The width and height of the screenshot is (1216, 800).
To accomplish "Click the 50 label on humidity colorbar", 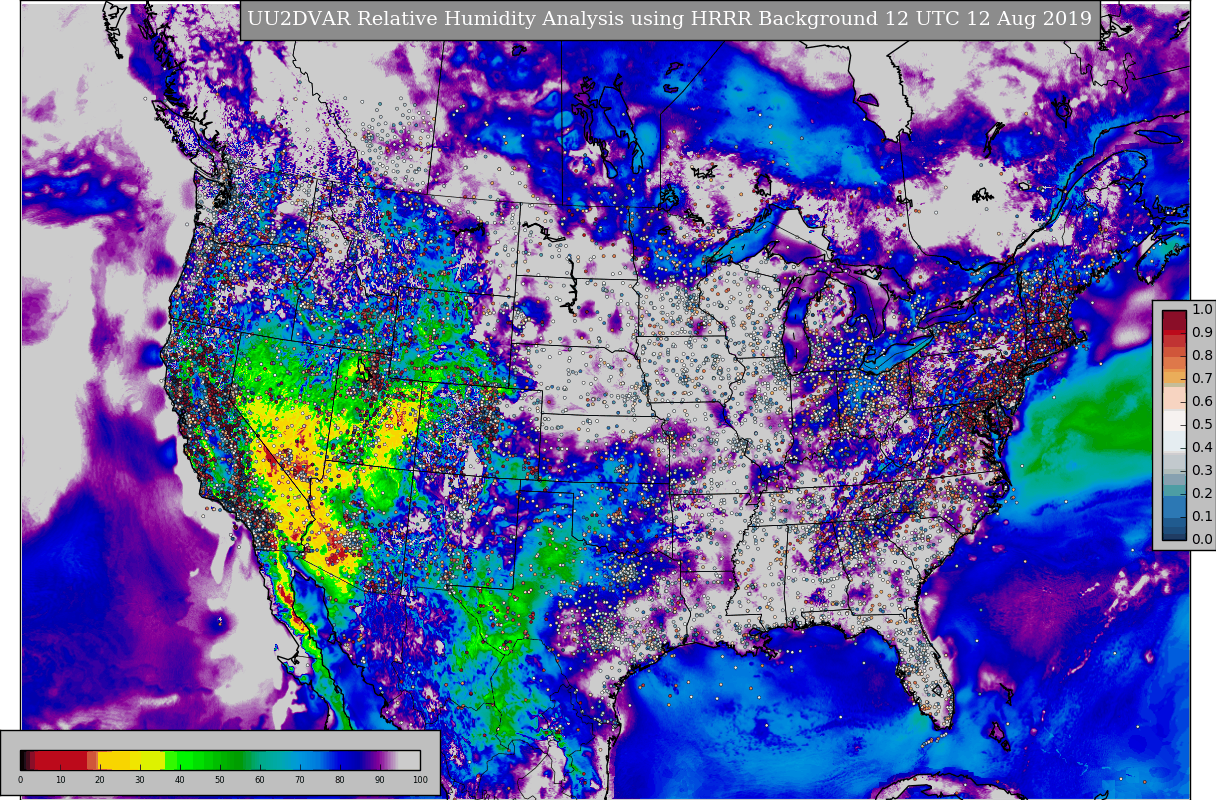I will click(x=220, y=780).
